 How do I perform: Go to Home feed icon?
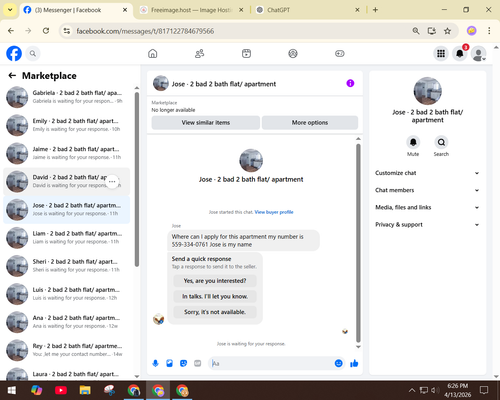pos(153,53)
